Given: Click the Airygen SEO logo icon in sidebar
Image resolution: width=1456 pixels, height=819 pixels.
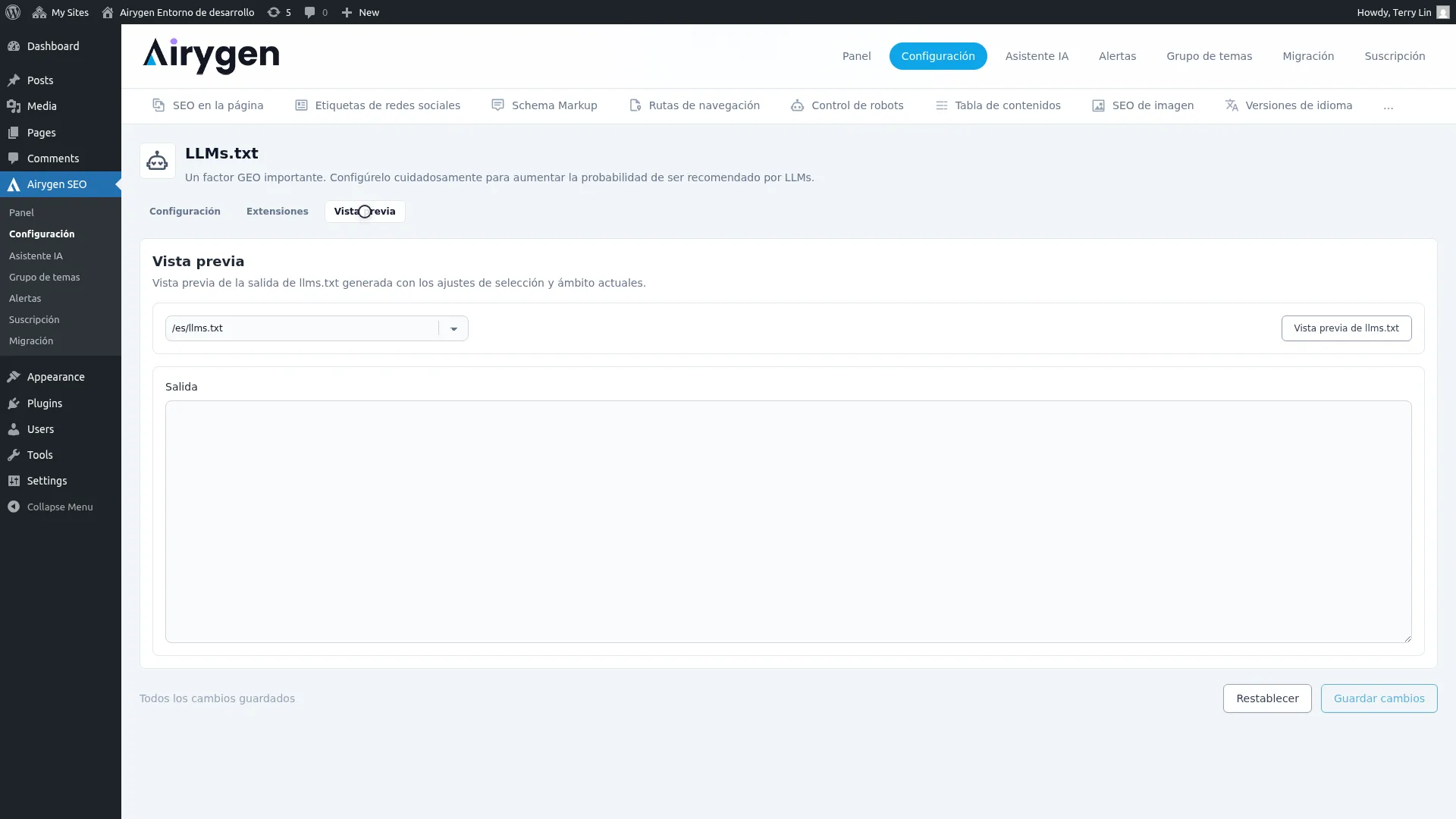Looking at the screenshot, I should pyautogui.click(x=14, y=184).
